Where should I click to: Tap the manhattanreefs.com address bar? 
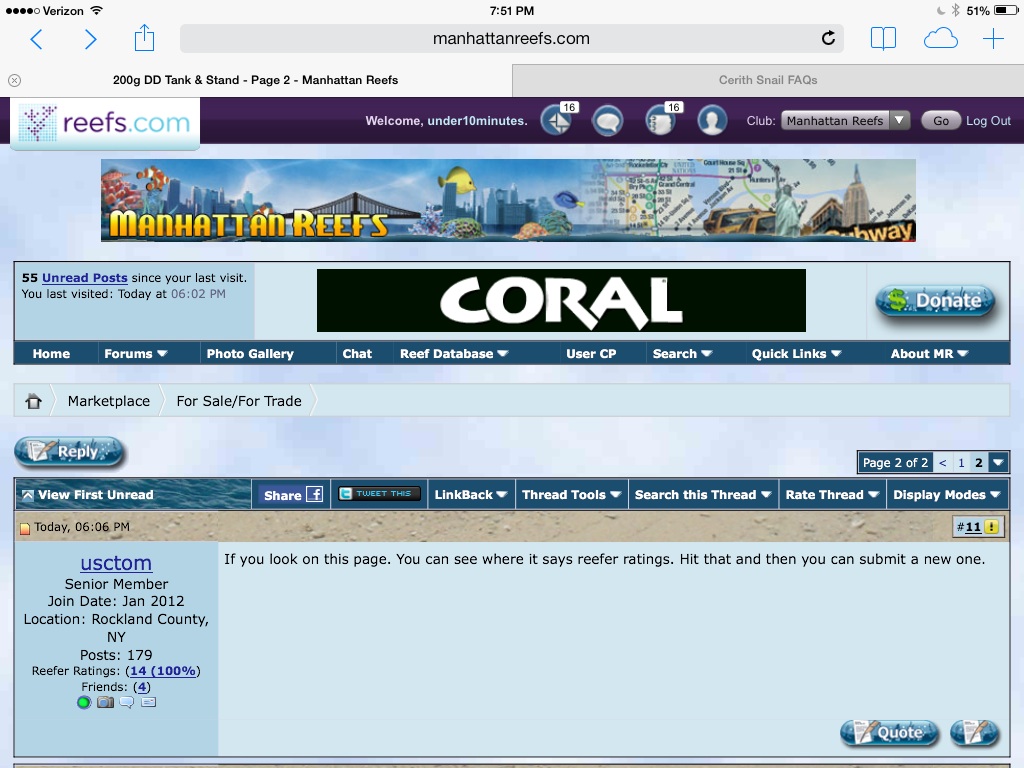coord(511,39)
